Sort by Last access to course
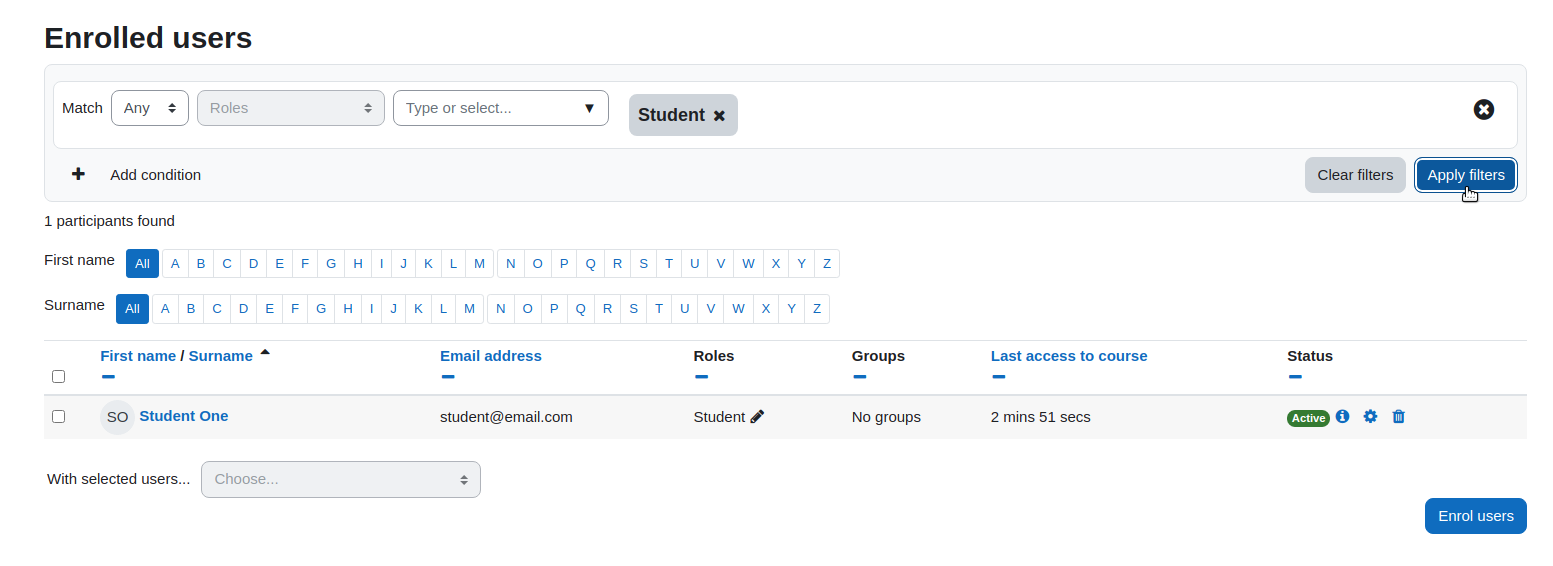Screen dimensions: 1553x566 [1069, 356]
